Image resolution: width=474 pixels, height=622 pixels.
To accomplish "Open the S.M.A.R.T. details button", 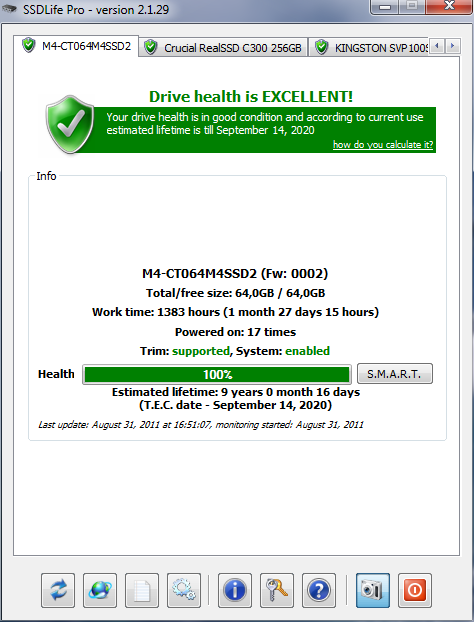I will (395, 374).
